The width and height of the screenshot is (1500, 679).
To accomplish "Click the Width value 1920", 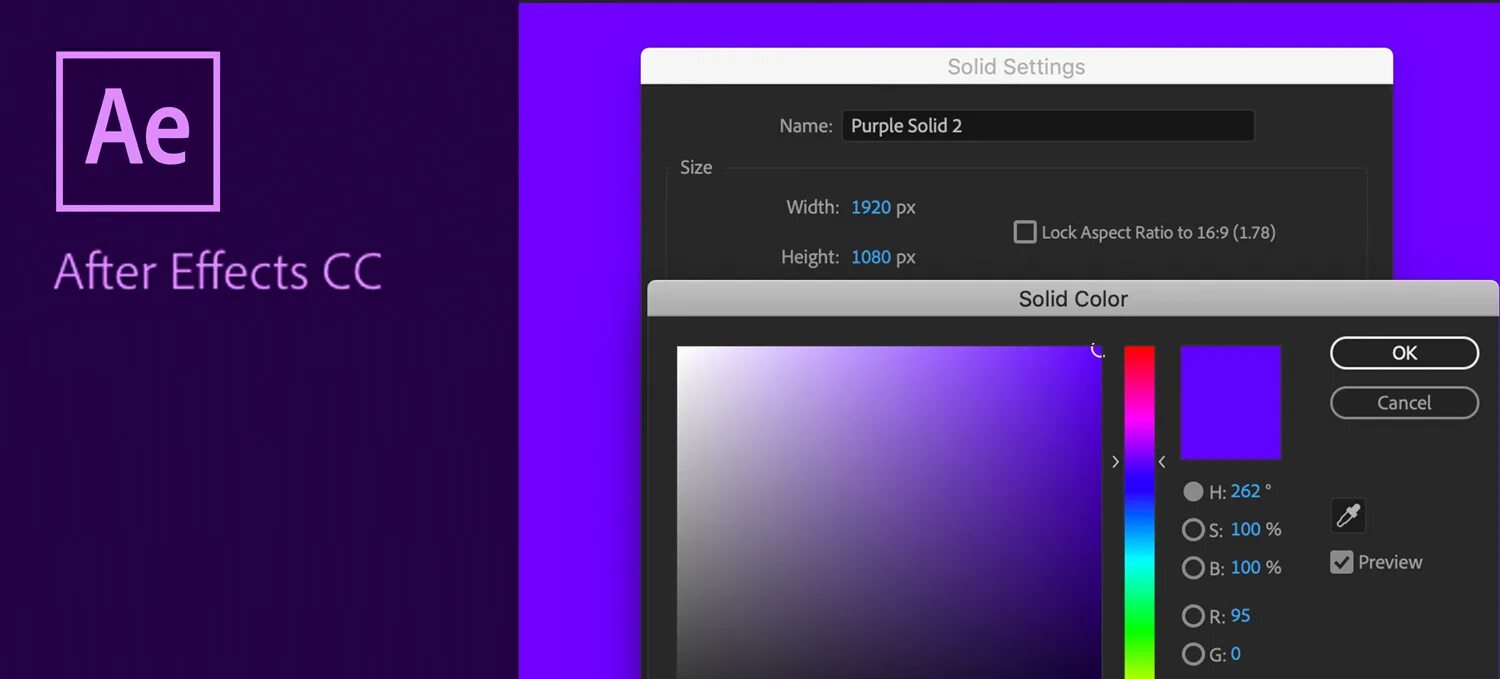I will [871, 208].
